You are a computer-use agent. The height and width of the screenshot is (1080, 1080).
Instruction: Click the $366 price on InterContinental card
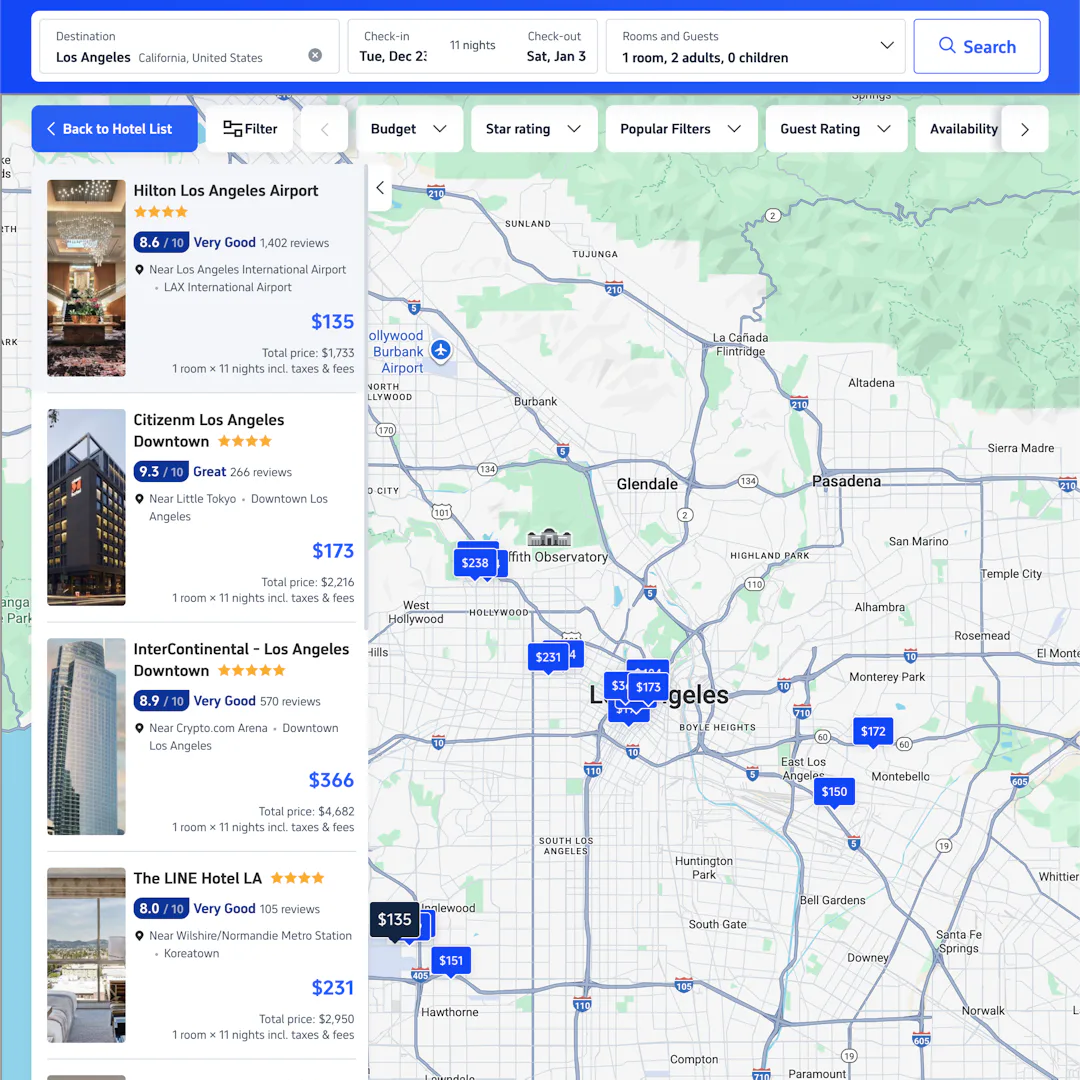pyautogui.click(x=331, y=780)
